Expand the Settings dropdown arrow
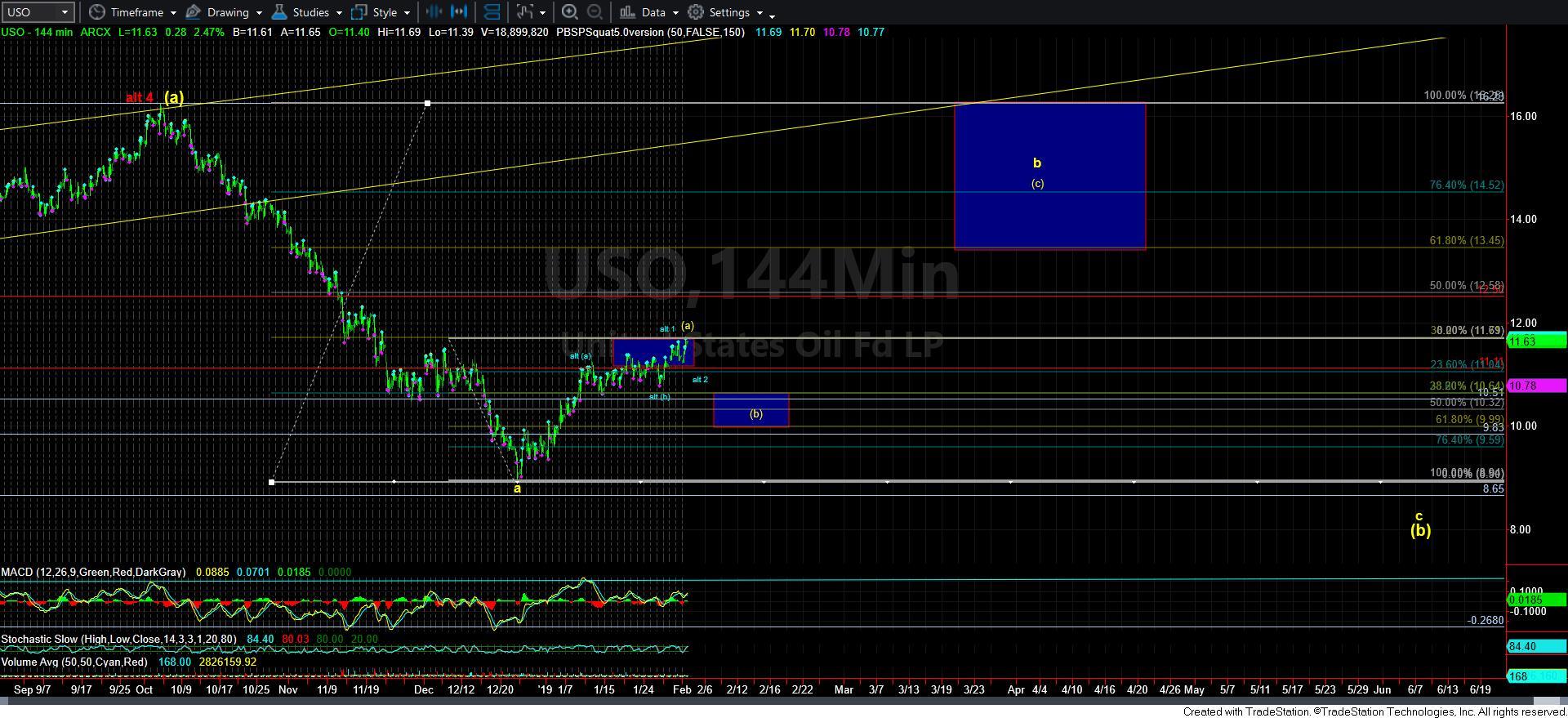 coord(759,13)
